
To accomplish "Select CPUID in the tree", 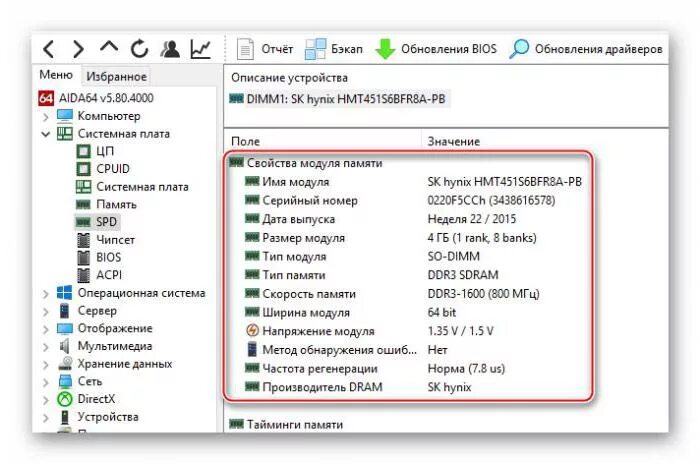I will point(103,169).
